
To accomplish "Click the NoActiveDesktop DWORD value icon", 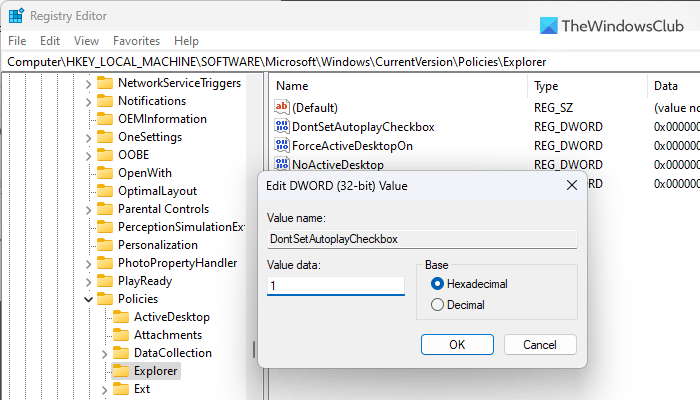I will point(281,165).
